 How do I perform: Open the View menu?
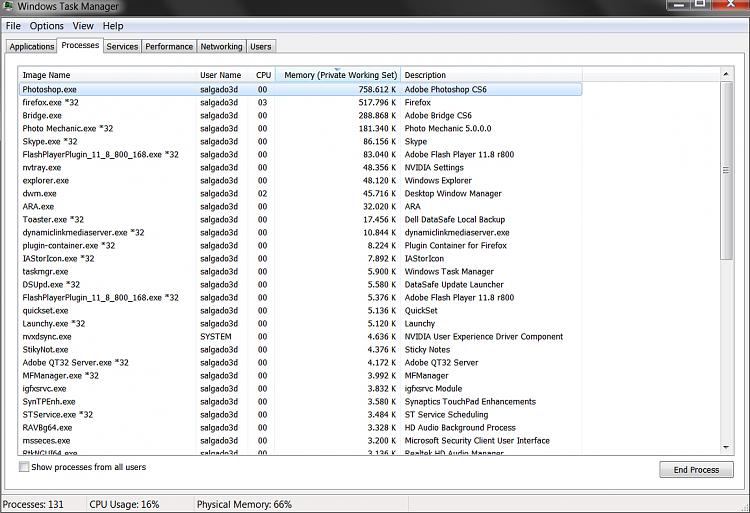coord(83,26)
